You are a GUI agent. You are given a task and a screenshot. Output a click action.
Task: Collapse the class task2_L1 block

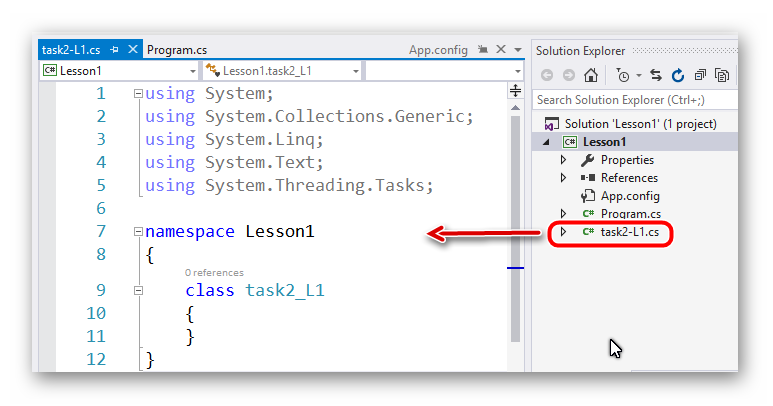click(x=138, y=291)
